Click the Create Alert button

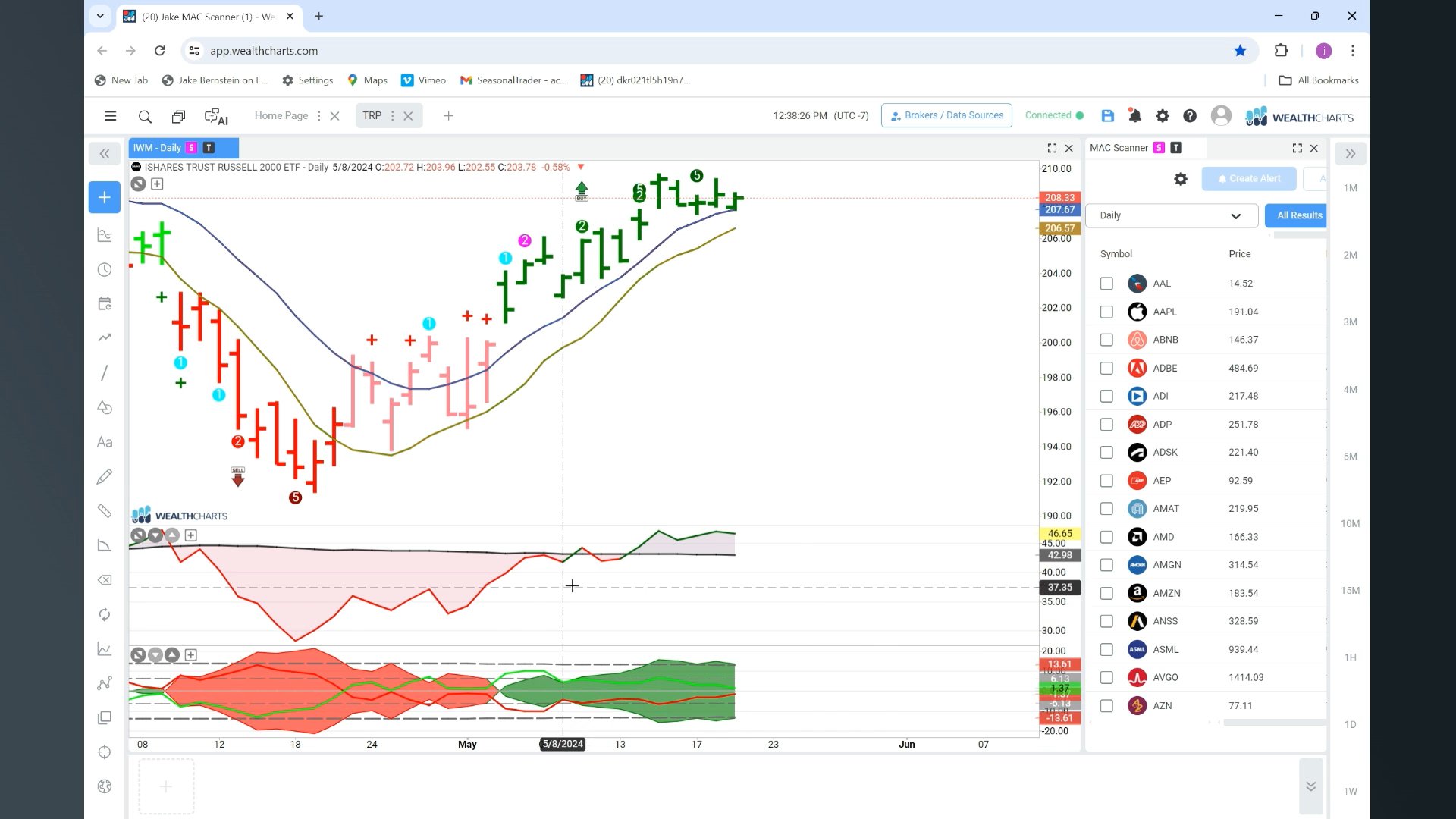(x=1249, y=179)
